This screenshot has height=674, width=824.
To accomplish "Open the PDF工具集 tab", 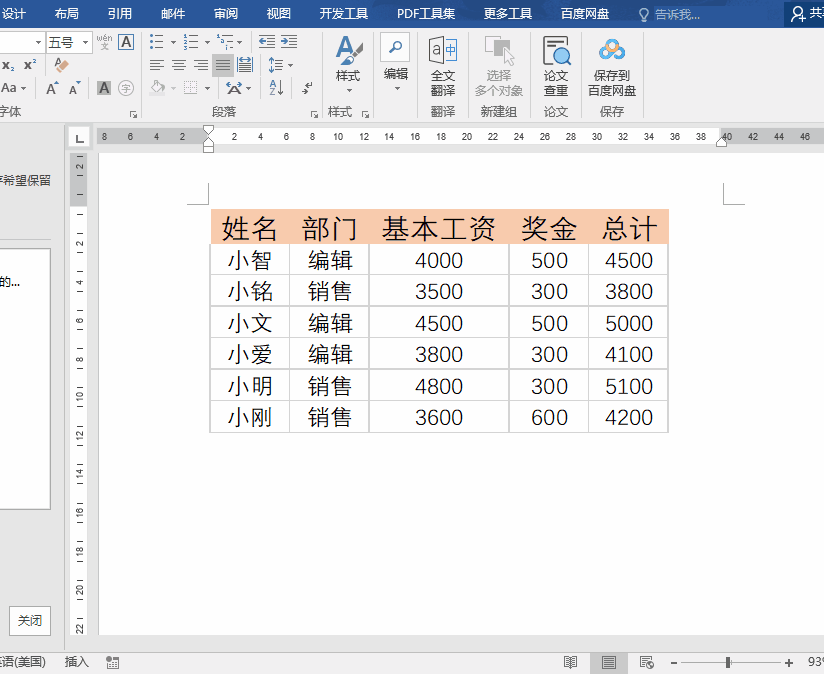I will pos(426,13).
